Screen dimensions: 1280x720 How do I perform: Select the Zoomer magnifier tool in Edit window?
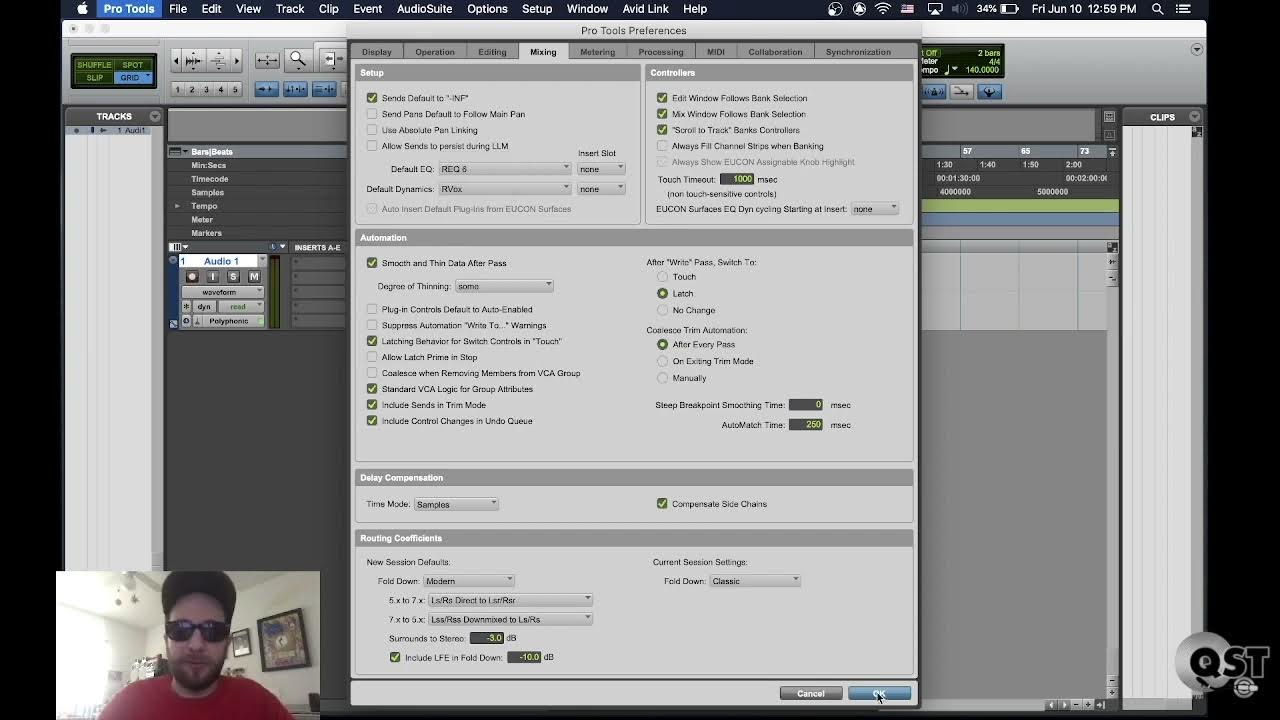pos(298,60)
